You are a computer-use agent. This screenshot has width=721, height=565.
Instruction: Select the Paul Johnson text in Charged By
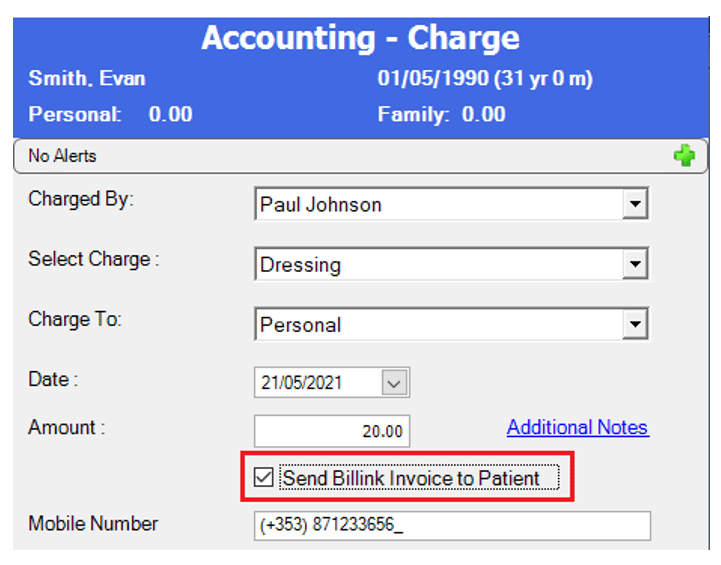tap(321, 205)
